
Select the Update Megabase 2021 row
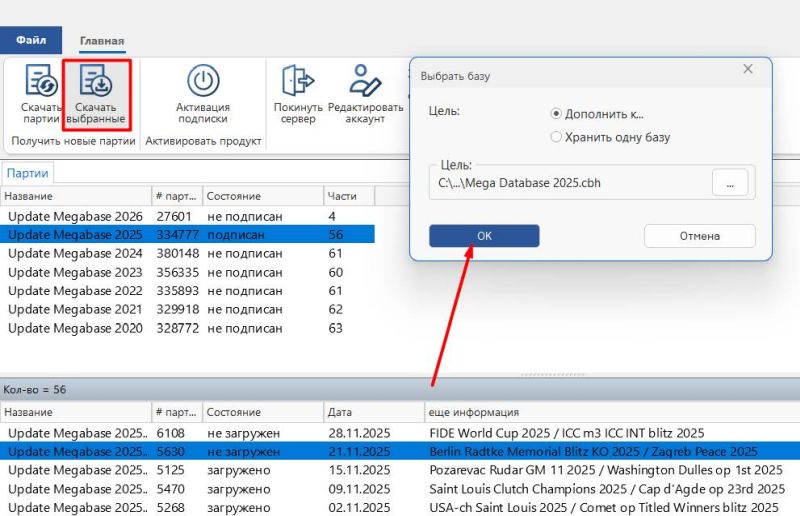click(187, 309)
